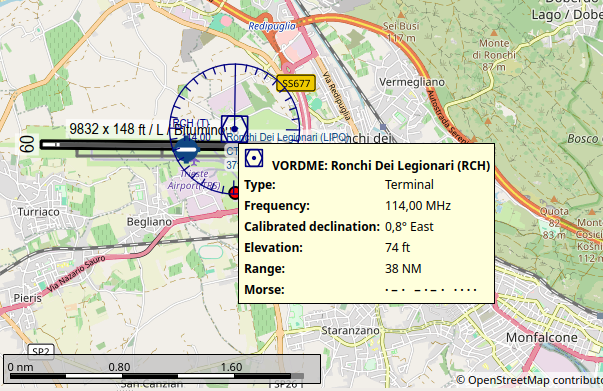Click the RCH (T) navaid label
Viewport: 603px width, 391px height.
coord(190,123)
